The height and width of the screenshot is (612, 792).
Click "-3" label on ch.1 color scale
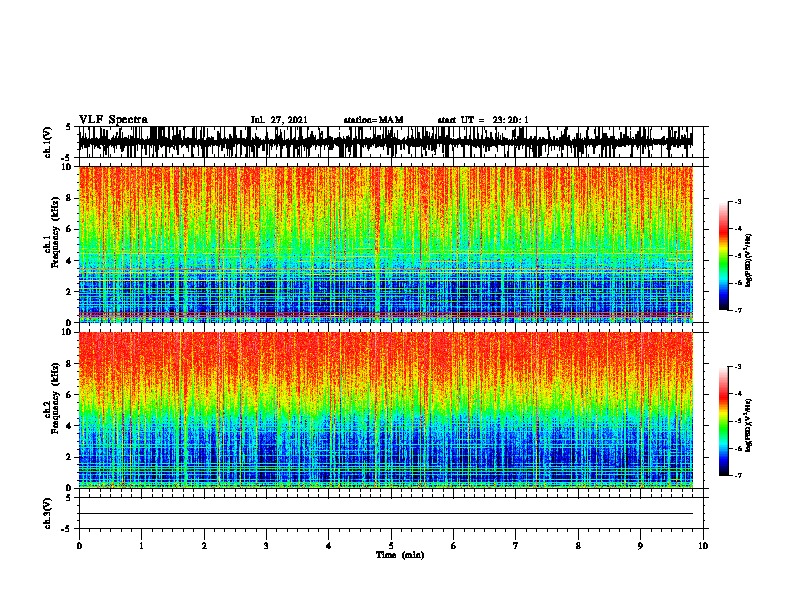[738, 202]
